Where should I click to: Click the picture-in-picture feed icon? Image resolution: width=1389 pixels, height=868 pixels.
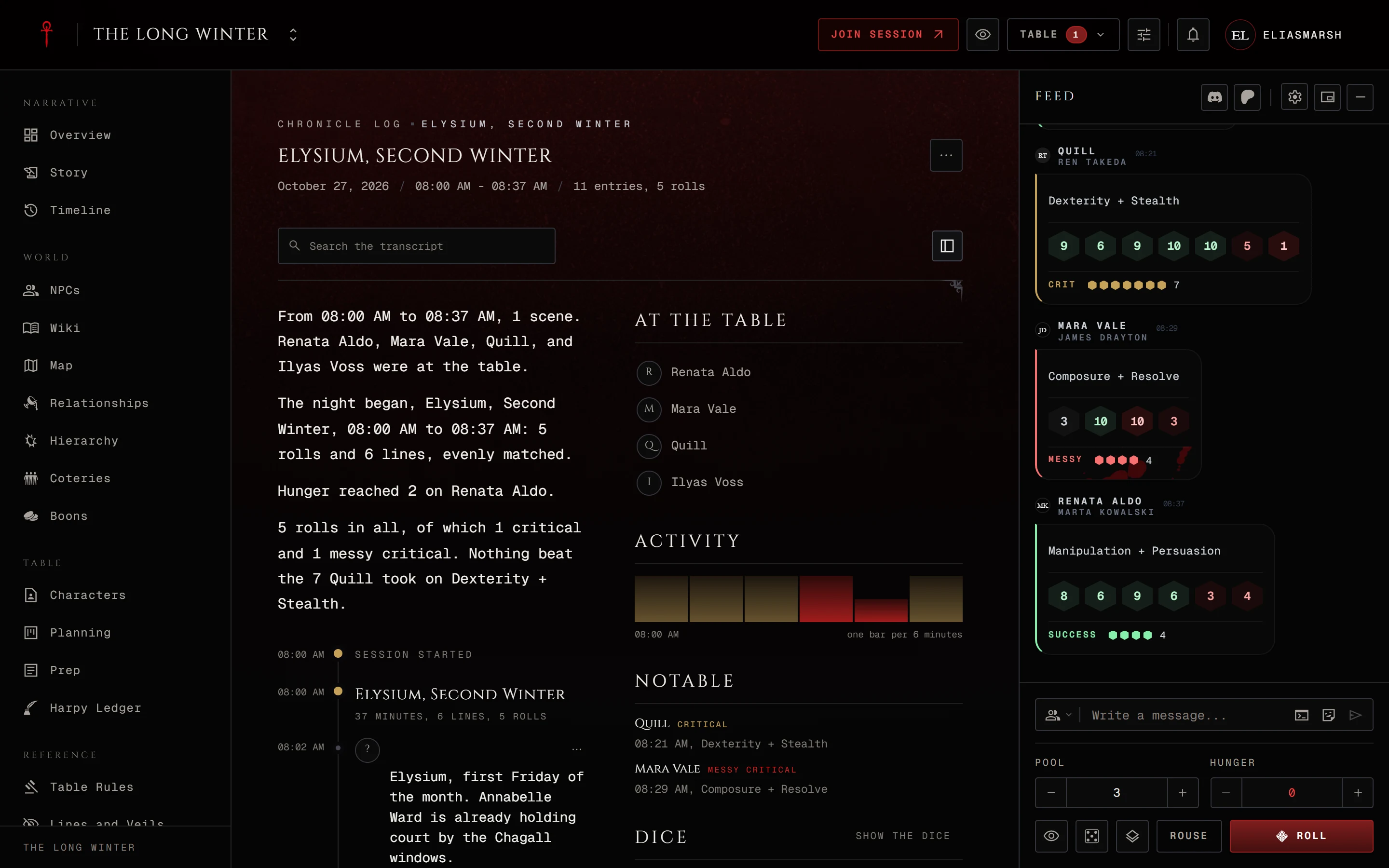[1327, 97]
